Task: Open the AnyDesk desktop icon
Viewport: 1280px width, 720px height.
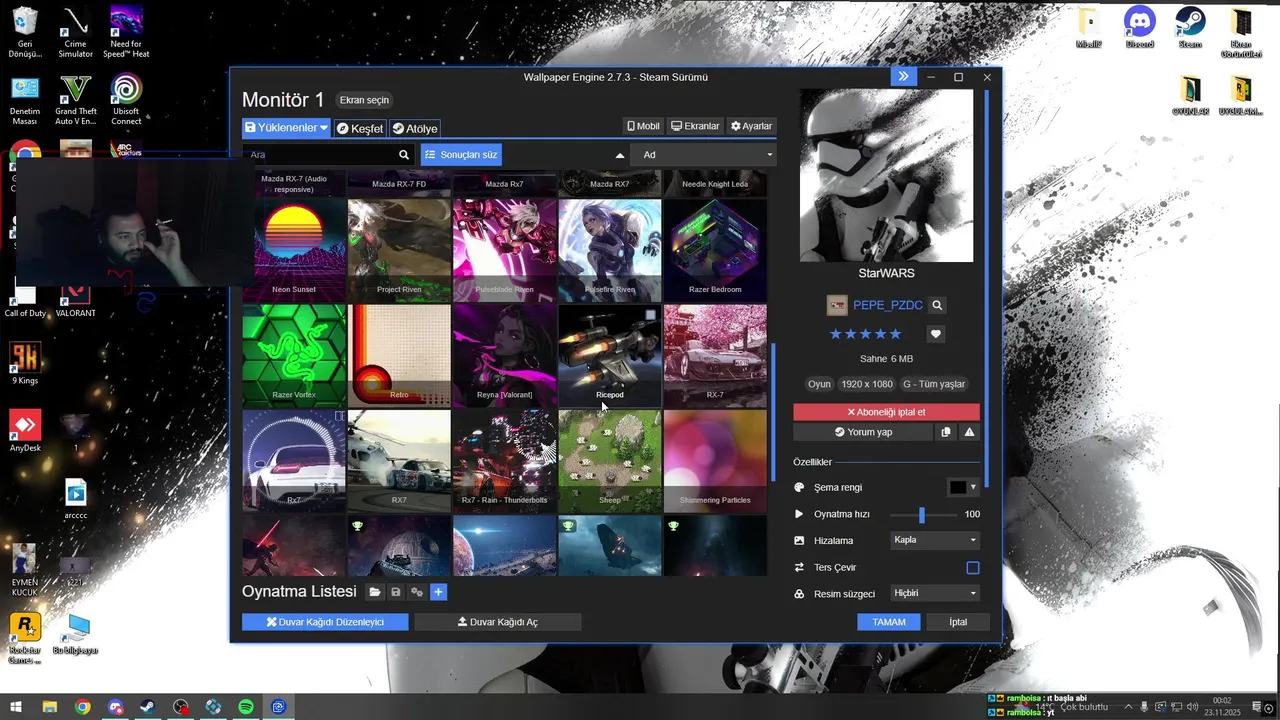Action: coord(25,431)
